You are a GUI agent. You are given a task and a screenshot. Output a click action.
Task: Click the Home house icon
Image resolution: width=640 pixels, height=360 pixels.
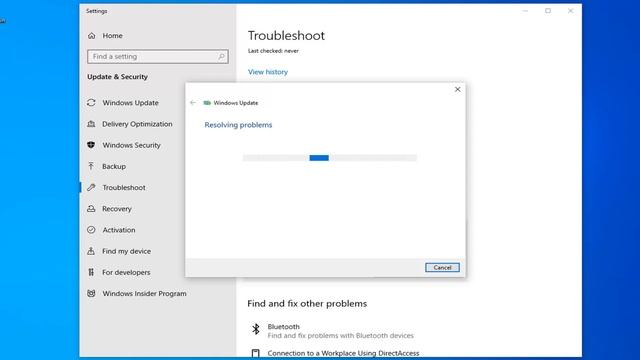click(91, 36)
